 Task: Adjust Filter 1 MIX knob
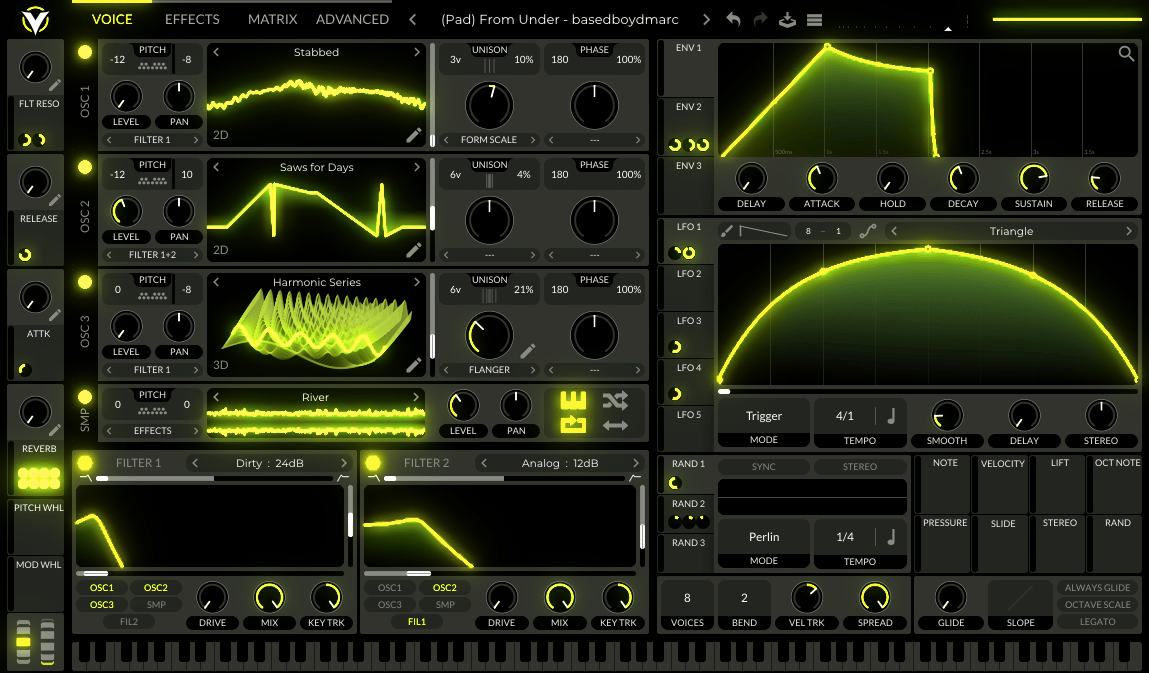pos(269,597)
